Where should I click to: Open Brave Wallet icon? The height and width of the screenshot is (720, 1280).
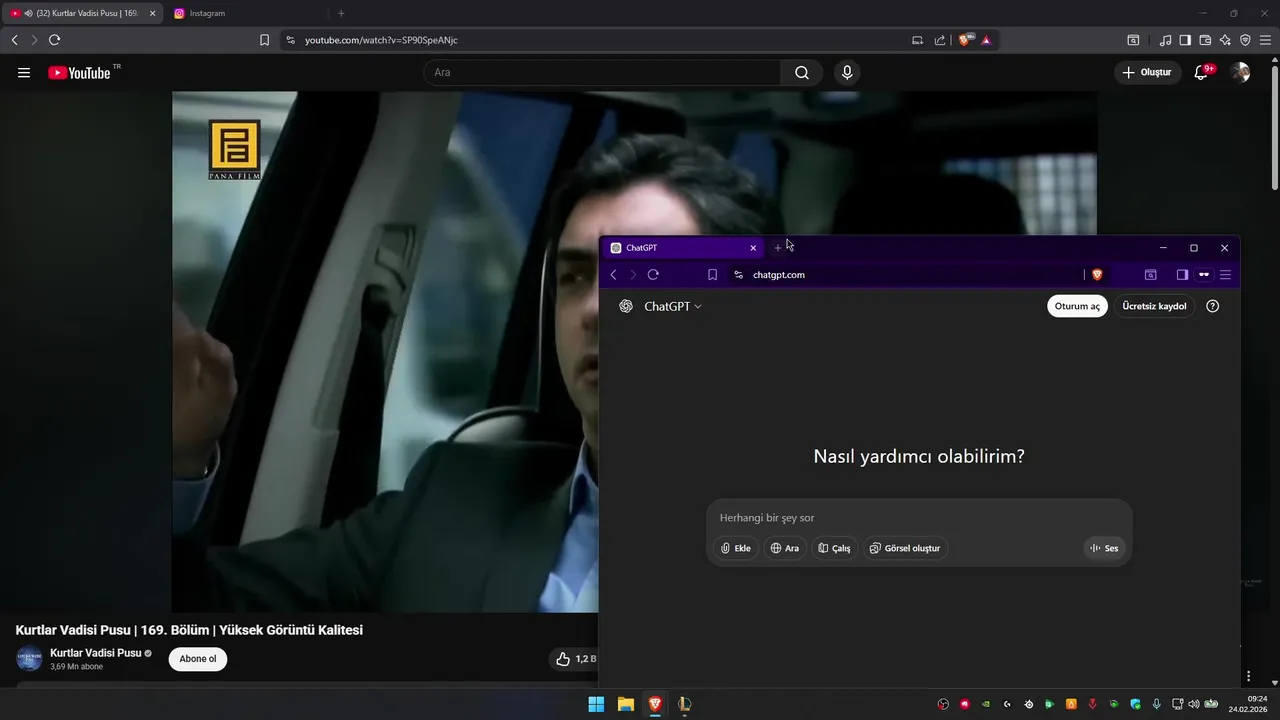[x=1205, y=40]
